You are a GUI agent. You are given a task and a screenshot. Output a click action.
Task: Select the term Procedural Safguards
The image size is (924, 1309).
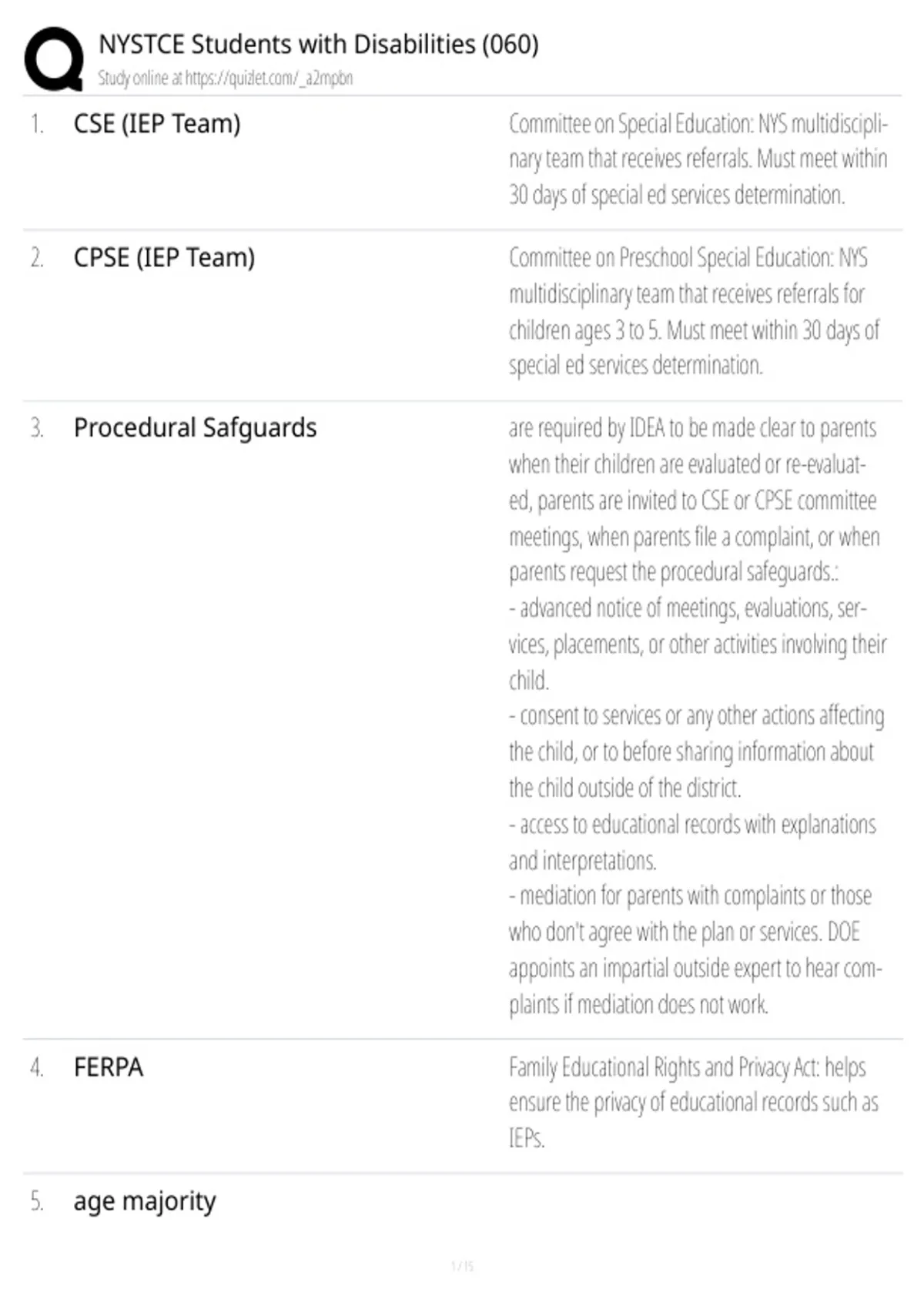(x=195, y=427)
